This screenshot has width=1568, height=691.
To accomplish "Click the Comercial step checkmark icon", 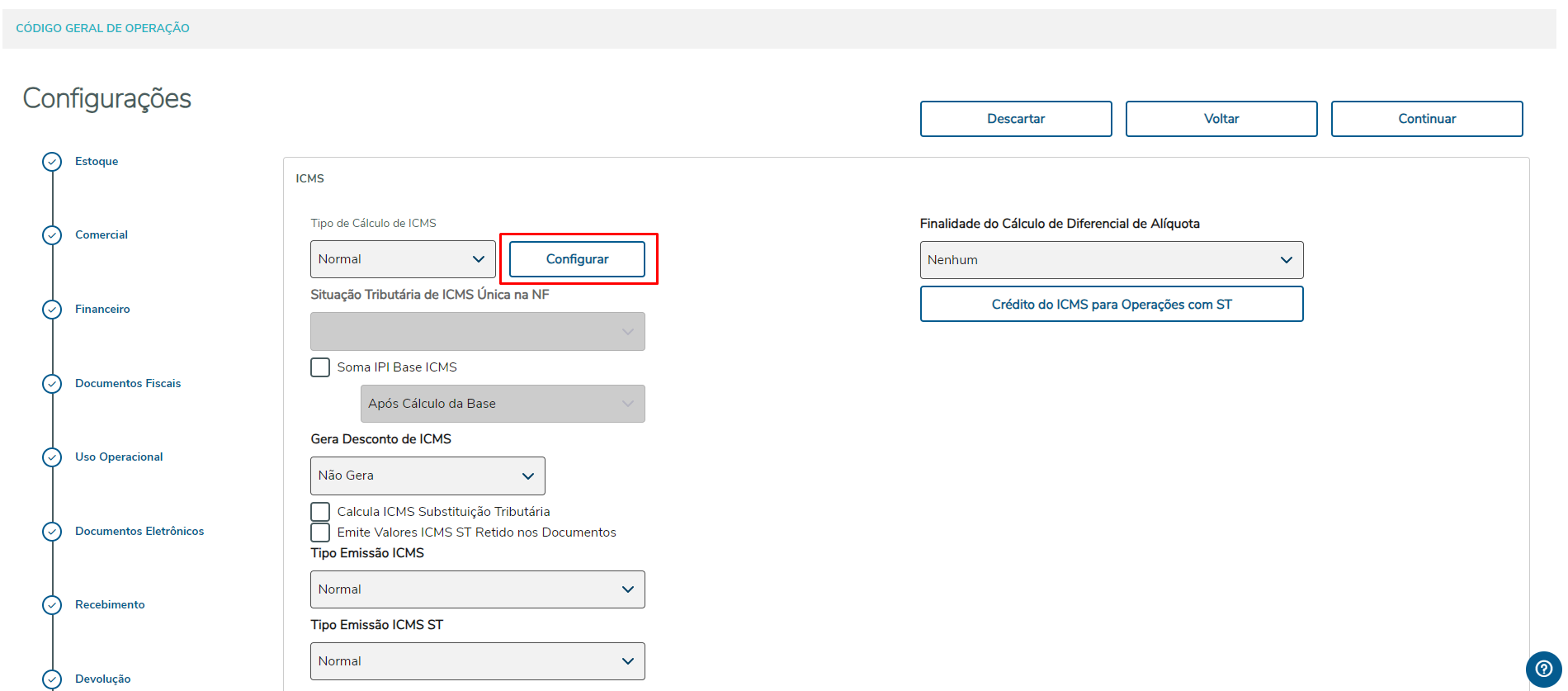I will (52, 235).
